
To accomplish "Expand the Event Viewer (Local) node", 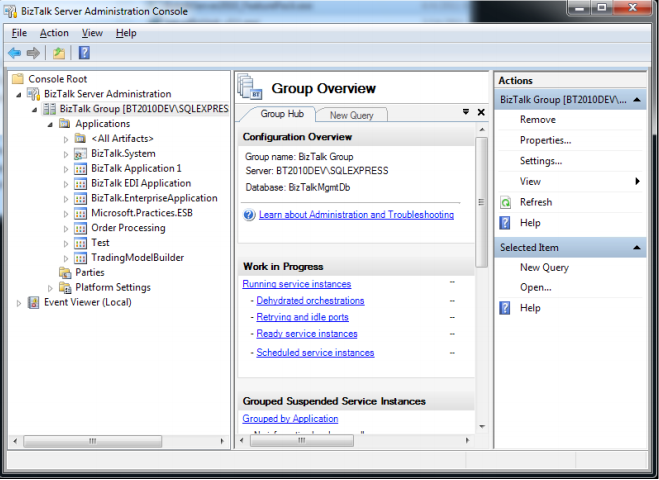I will pos(19,303).
